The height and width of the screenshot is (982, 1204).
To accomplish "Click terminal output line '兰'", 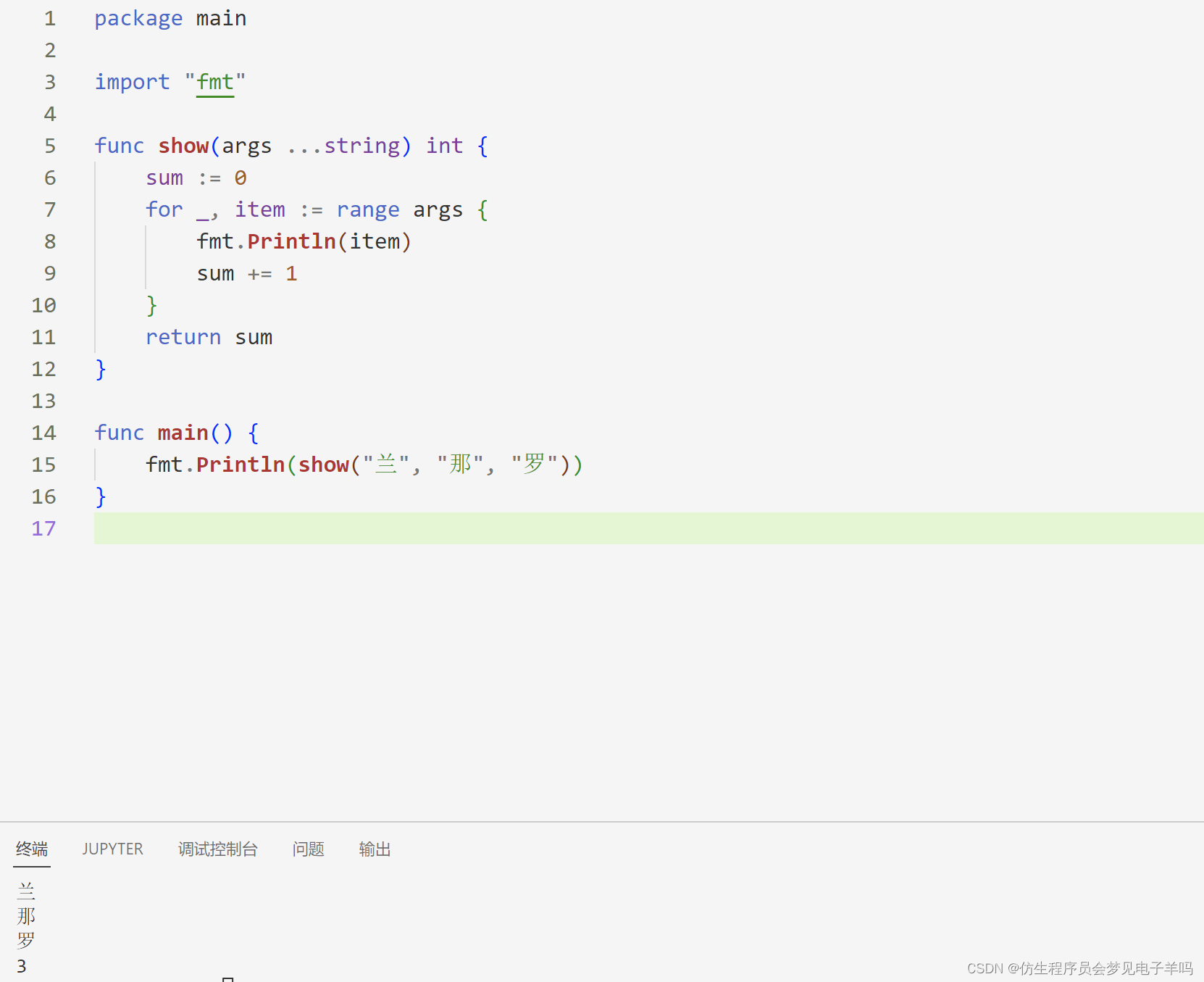I will point(26,891).
